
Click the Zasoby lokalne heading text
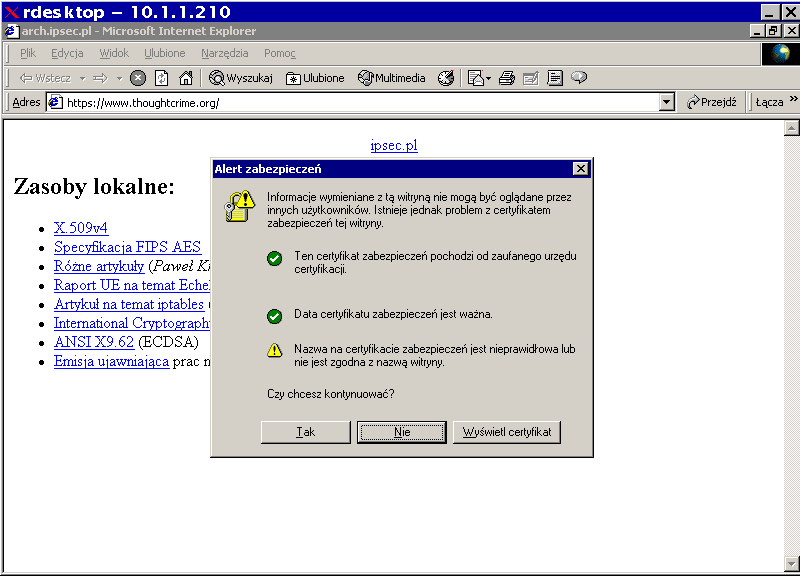pyautogui.click(x=94, y=186)
